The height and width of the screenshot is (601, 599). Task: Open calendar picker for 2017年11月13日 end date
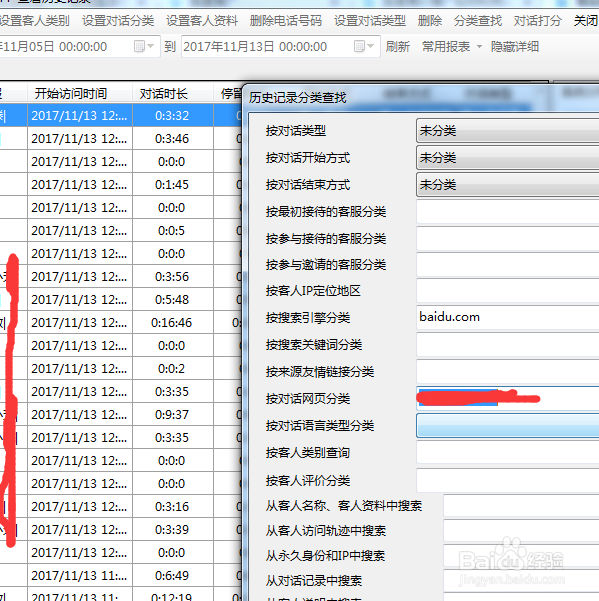coord(364,47)
